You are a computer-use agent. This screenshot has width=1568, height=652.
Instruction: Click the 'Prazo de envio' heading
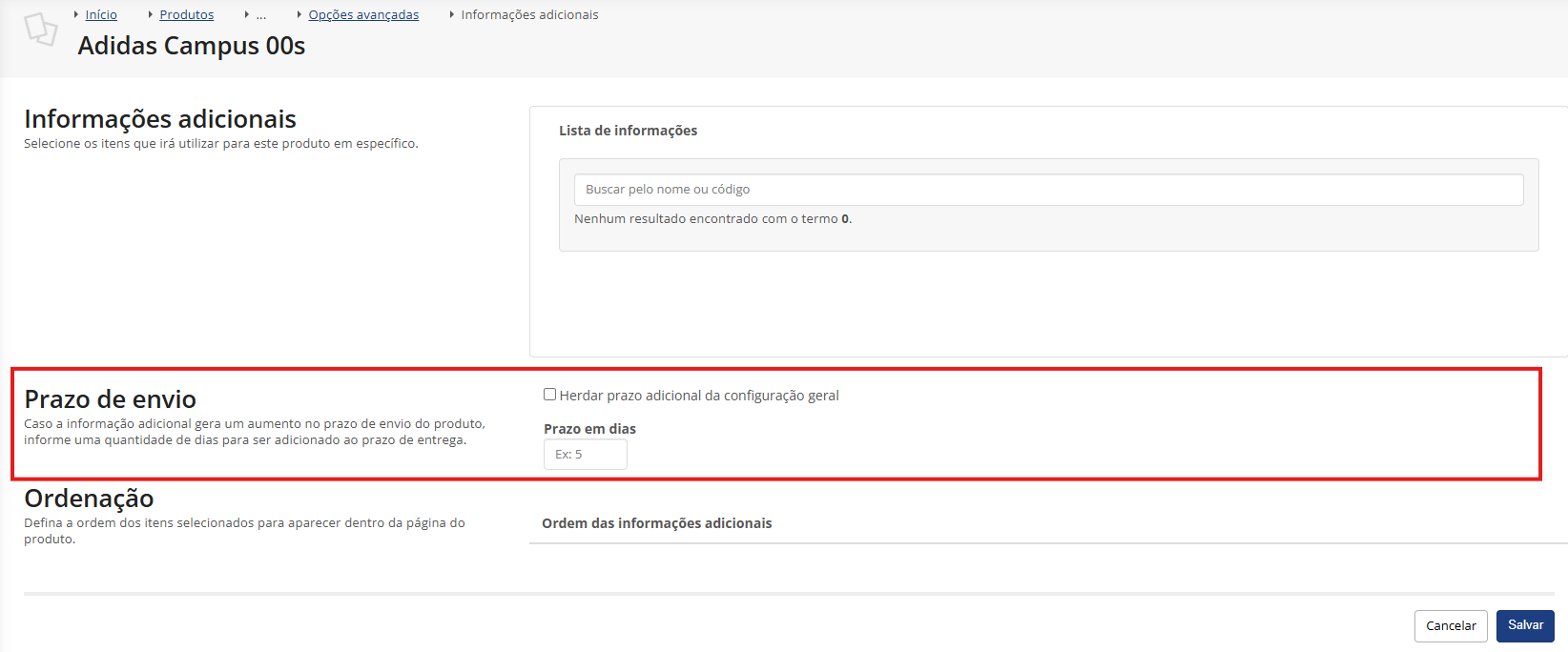pos(111,398)
